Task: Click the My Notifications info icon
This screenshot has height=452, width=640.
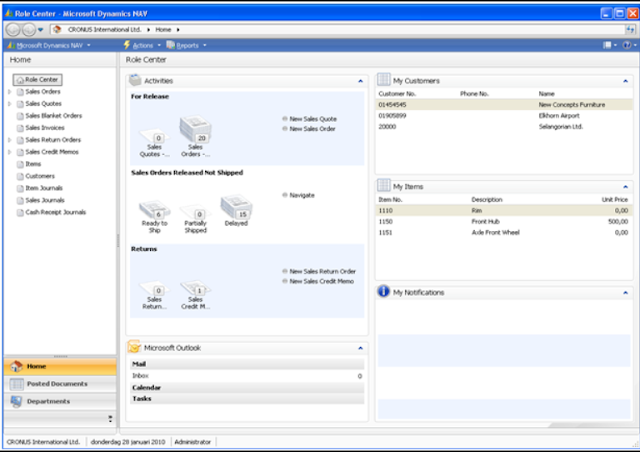Action: (383, 291)
